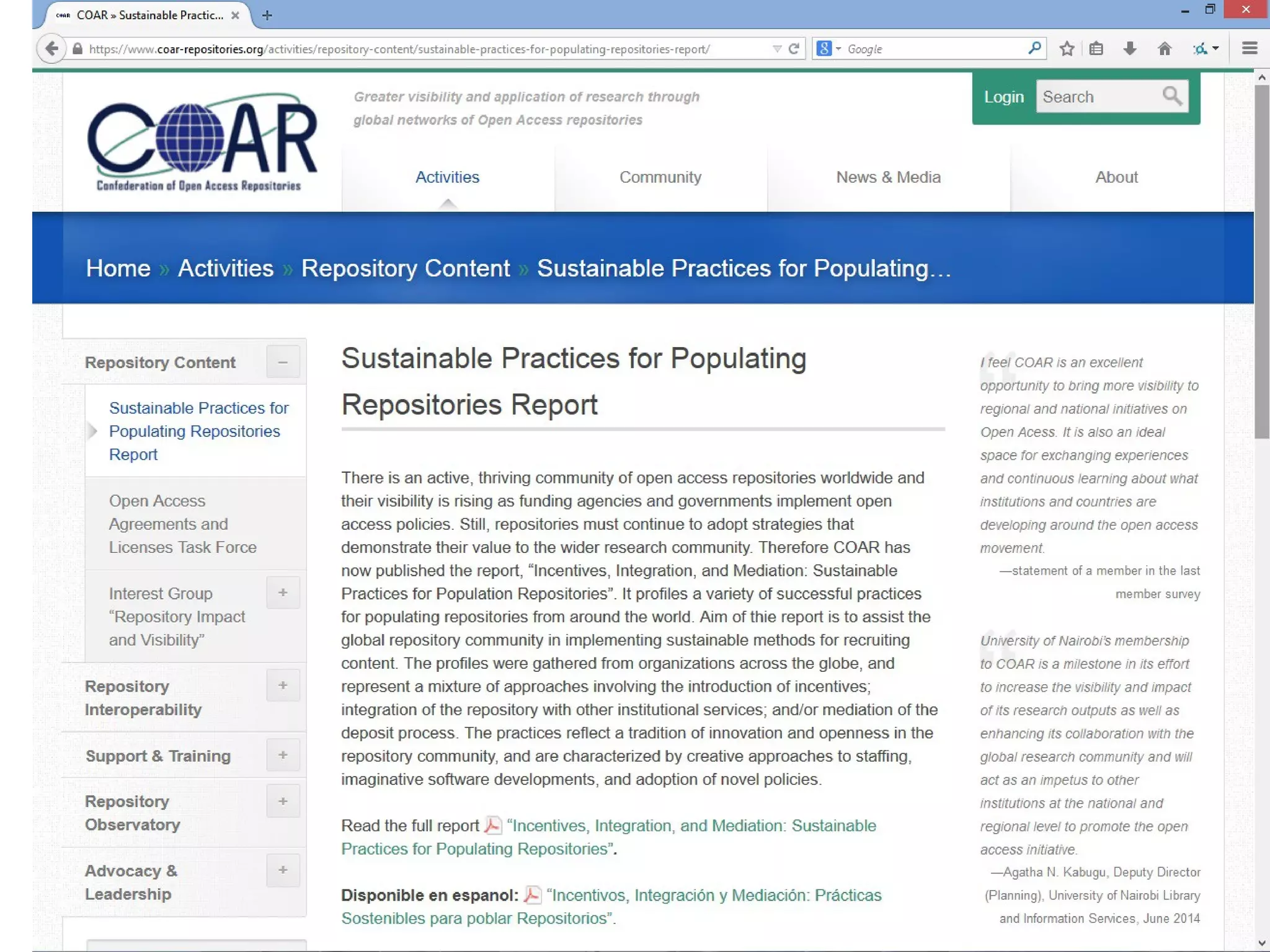Screen dimensions: 1270x952
Task: Open the downloads arrow icon
Action: coord(1130,49)
